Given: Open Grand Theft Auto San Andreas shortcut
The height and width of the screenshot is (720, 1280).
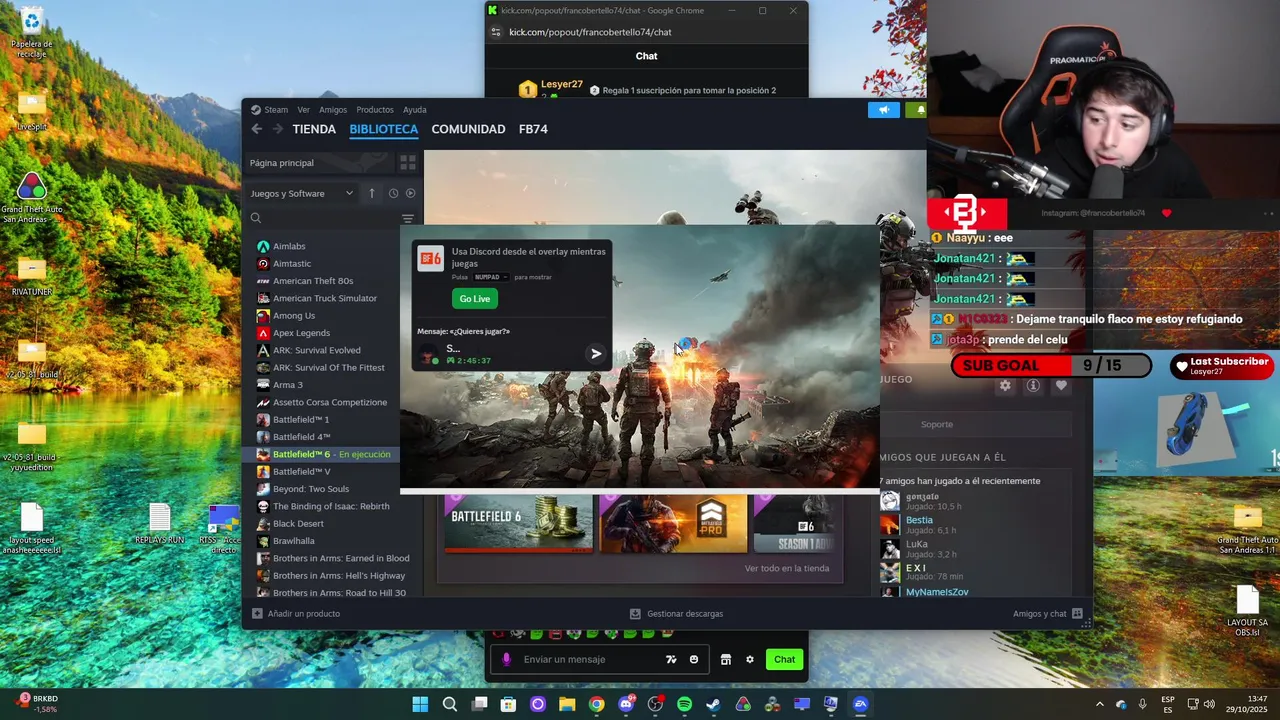Looking at the screenshot, I should click(x=32, y=198).
